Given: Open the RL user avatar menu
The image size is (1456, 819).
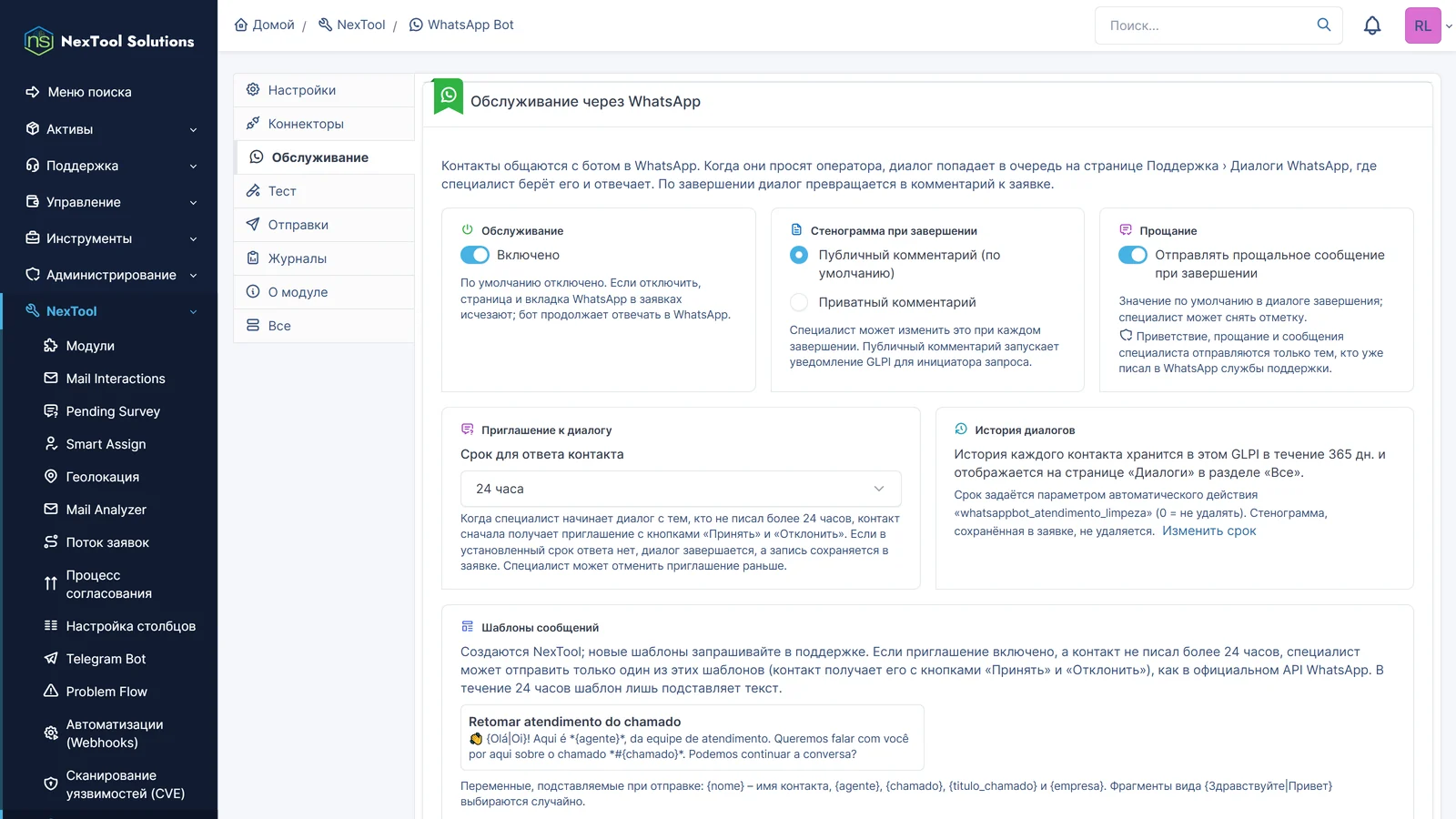Looking at the screenshot, I should pos(1423,25).
